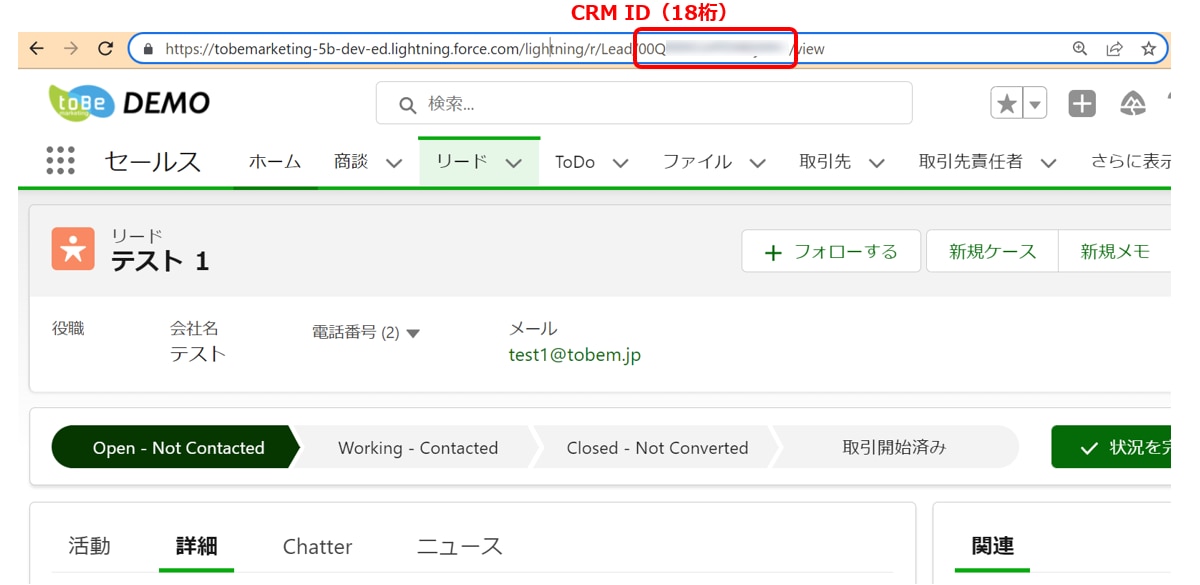Select the Working - Contacted stage

[x=418, y=447]
